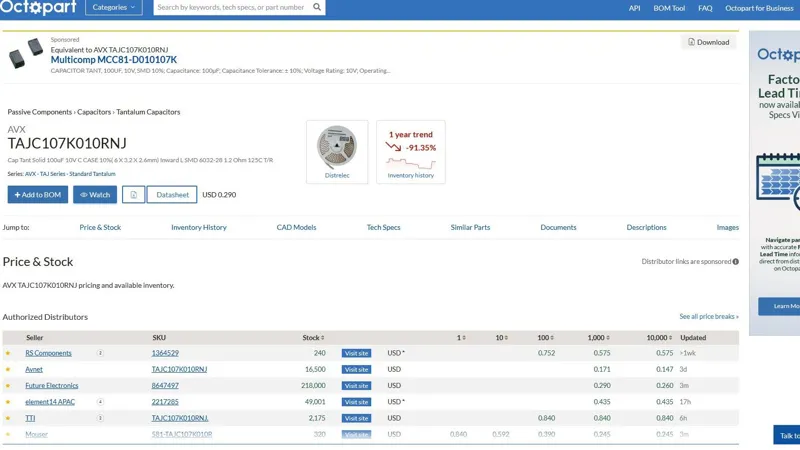
Task: Click the Add to BOM button
Action: coord(38,195)
